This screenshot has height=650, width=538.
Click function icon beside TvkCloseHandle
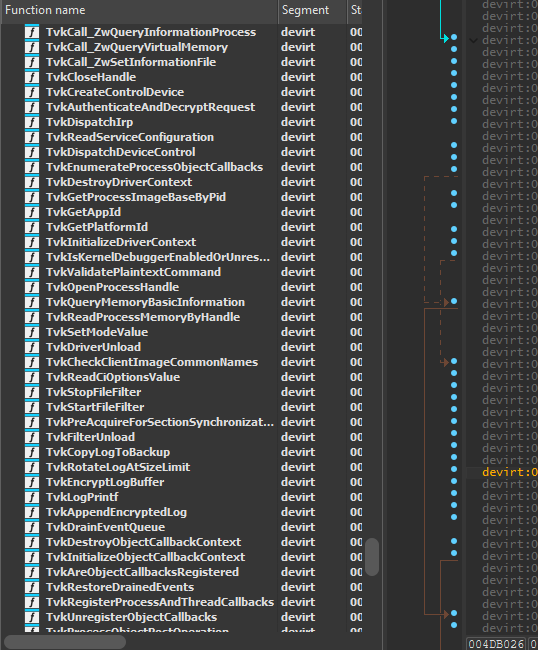pyautogui.click(x=32, y=77)
